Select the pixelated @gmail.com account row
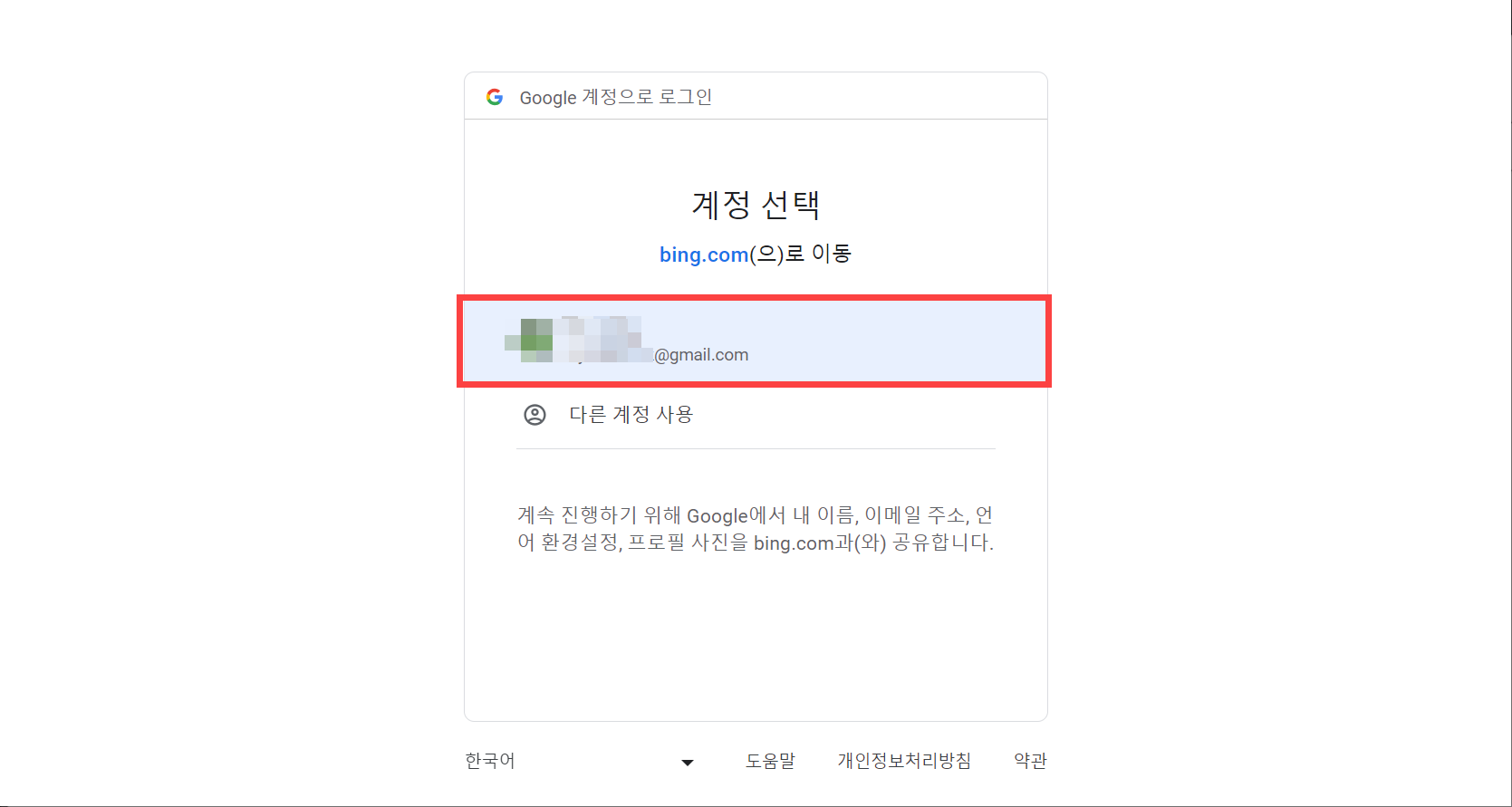 point(755,341)
